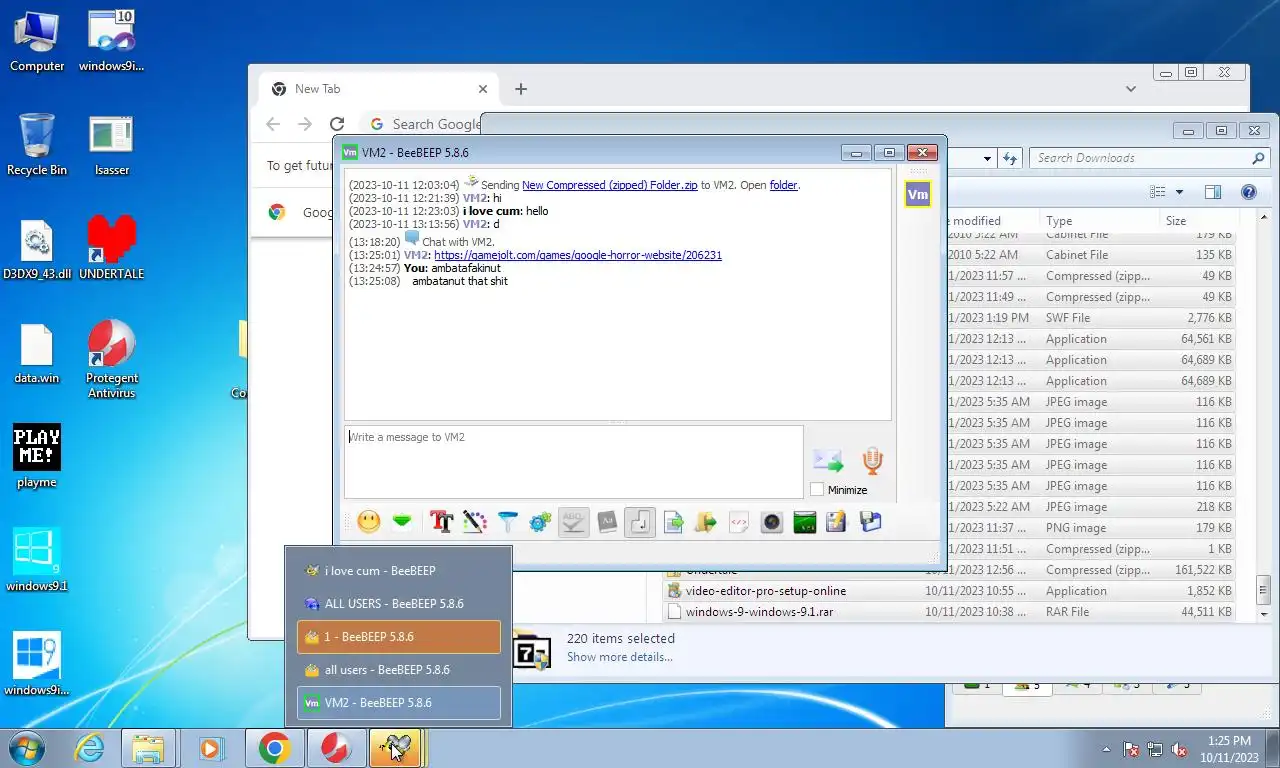The height and width of the screenshot is (768, 1280).
Task: Click the taskbar clock showing 1:25 PM
Action: [x=1229, y=749]
